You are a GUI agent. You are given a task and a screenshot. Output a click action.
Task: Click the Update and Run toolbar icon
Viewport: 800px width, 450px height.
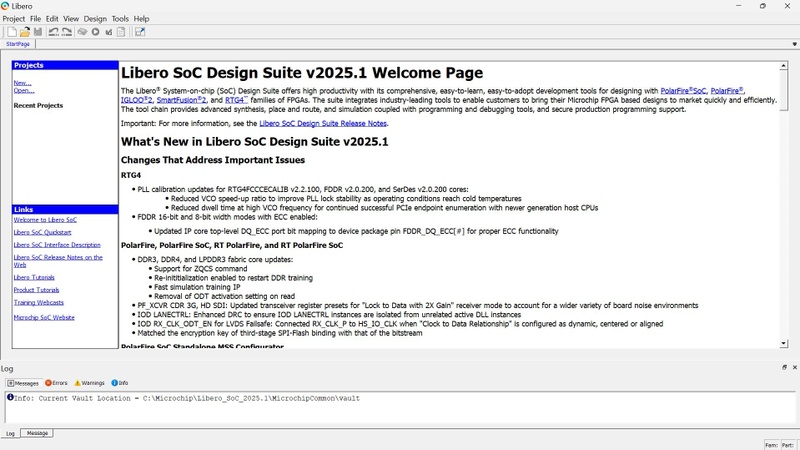[x=108, y=32]
